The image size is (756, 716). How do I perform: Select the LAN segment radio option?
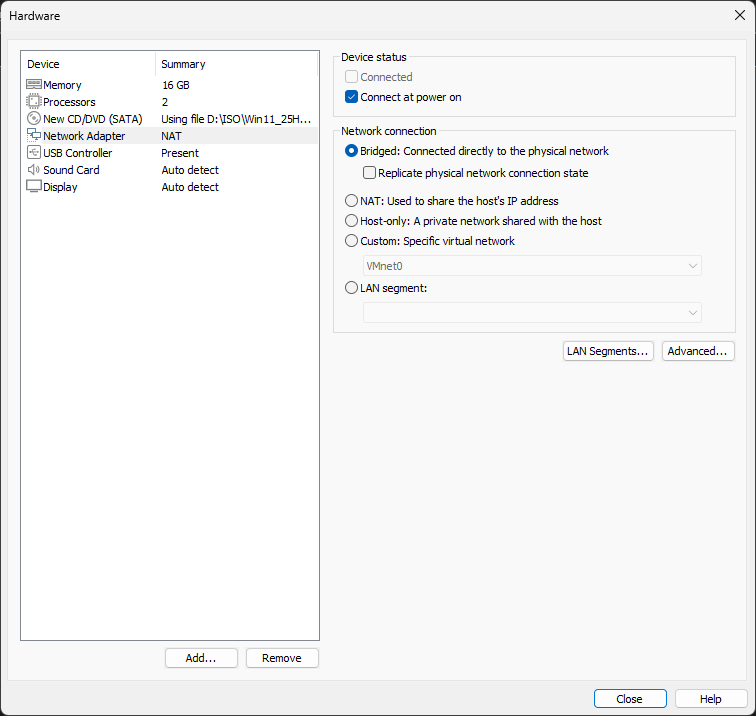pyautogui.click(x=351, y=288)
